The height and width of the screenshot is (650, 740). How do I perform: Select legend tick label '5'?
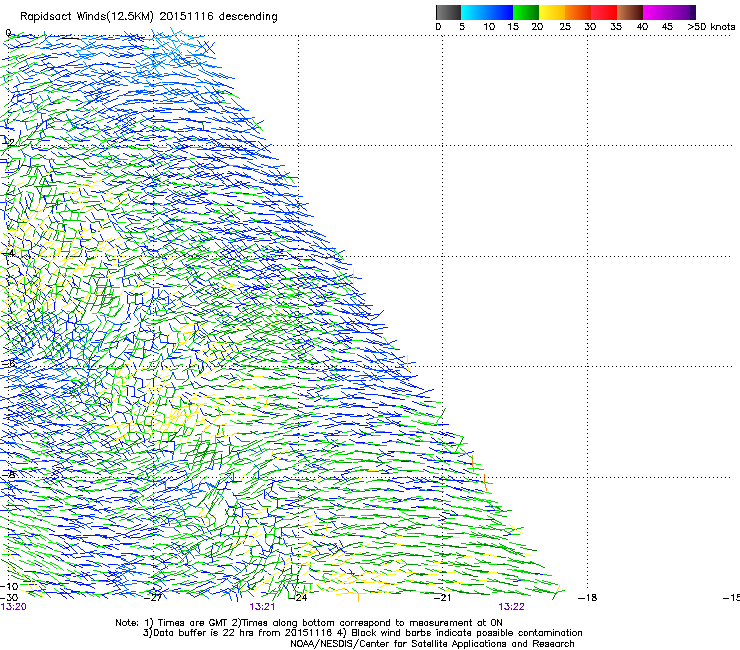pos(462,27)
